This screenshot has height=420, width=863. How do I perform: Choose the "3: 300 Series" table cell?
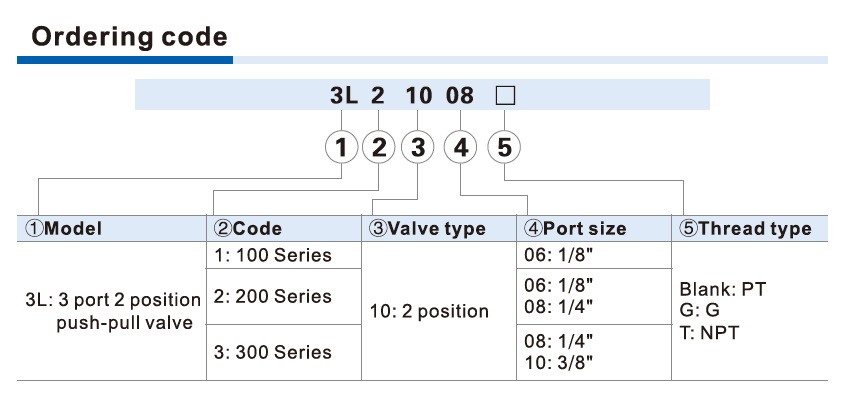(x=272, y=352)
